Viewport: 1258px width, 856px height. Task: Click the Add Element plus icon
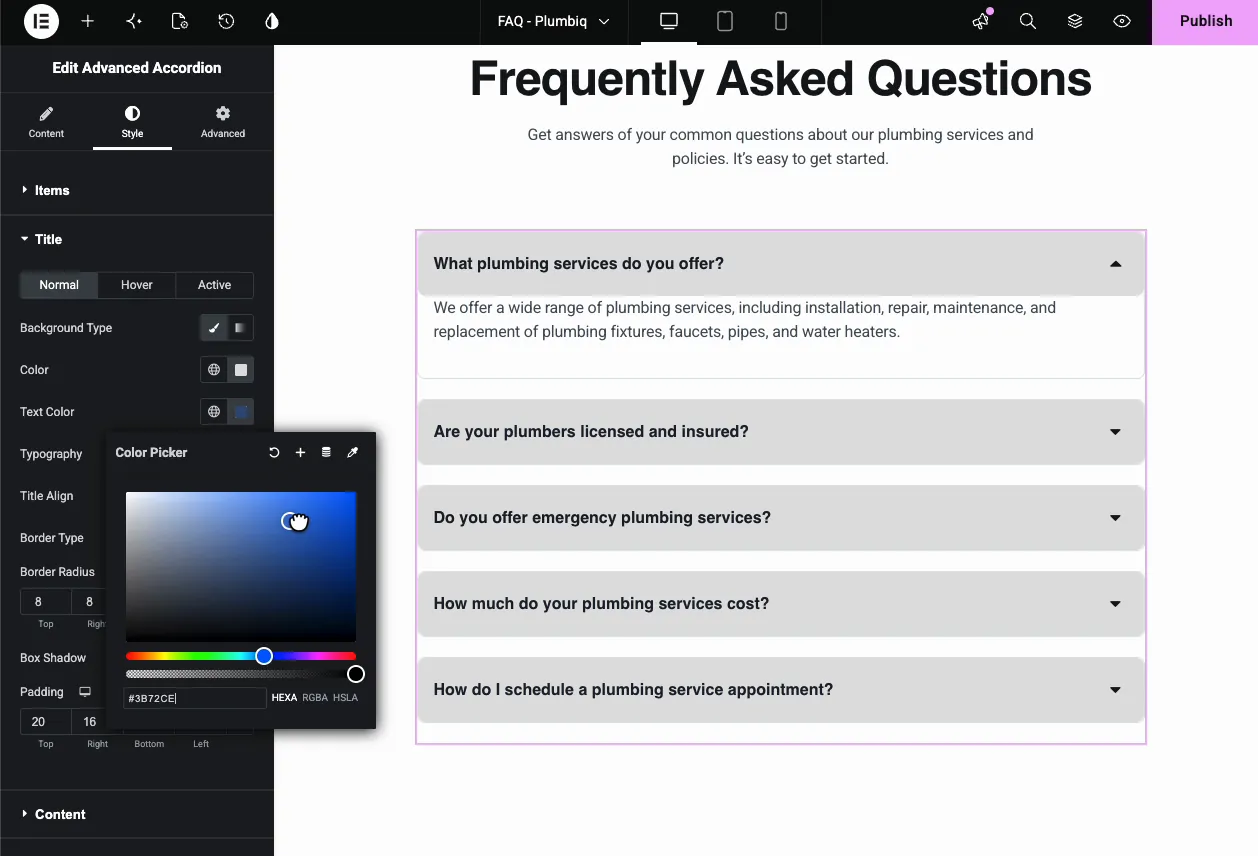pyautogui.click(x=88, y=21)
